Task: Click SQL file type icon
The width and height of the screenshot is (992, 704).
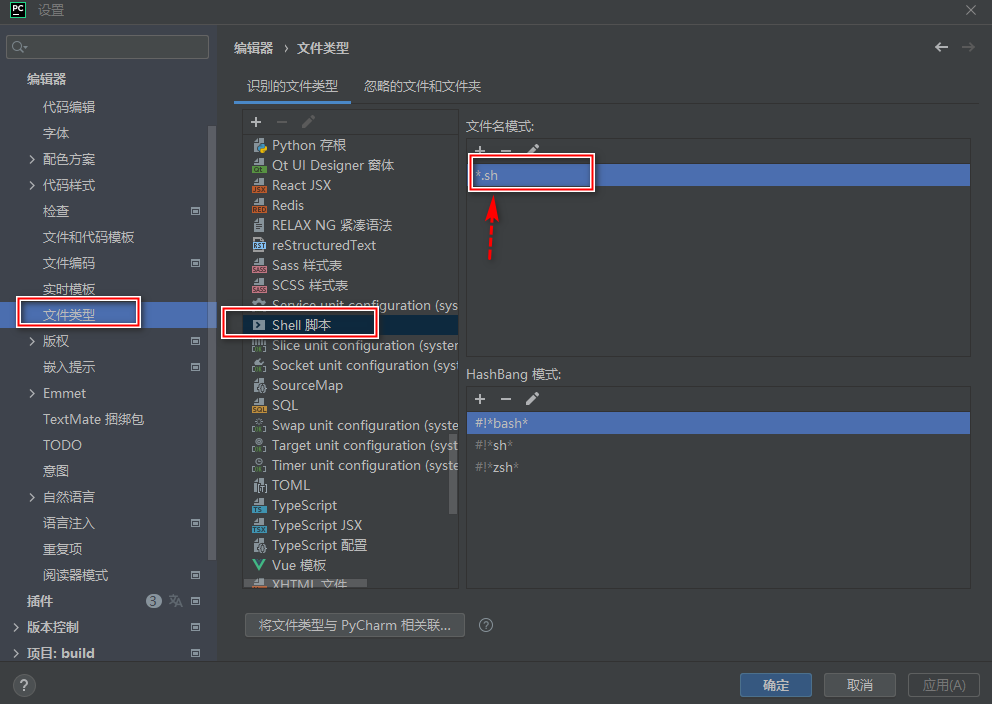Action: pyautogui.click(x=259, y=405)
